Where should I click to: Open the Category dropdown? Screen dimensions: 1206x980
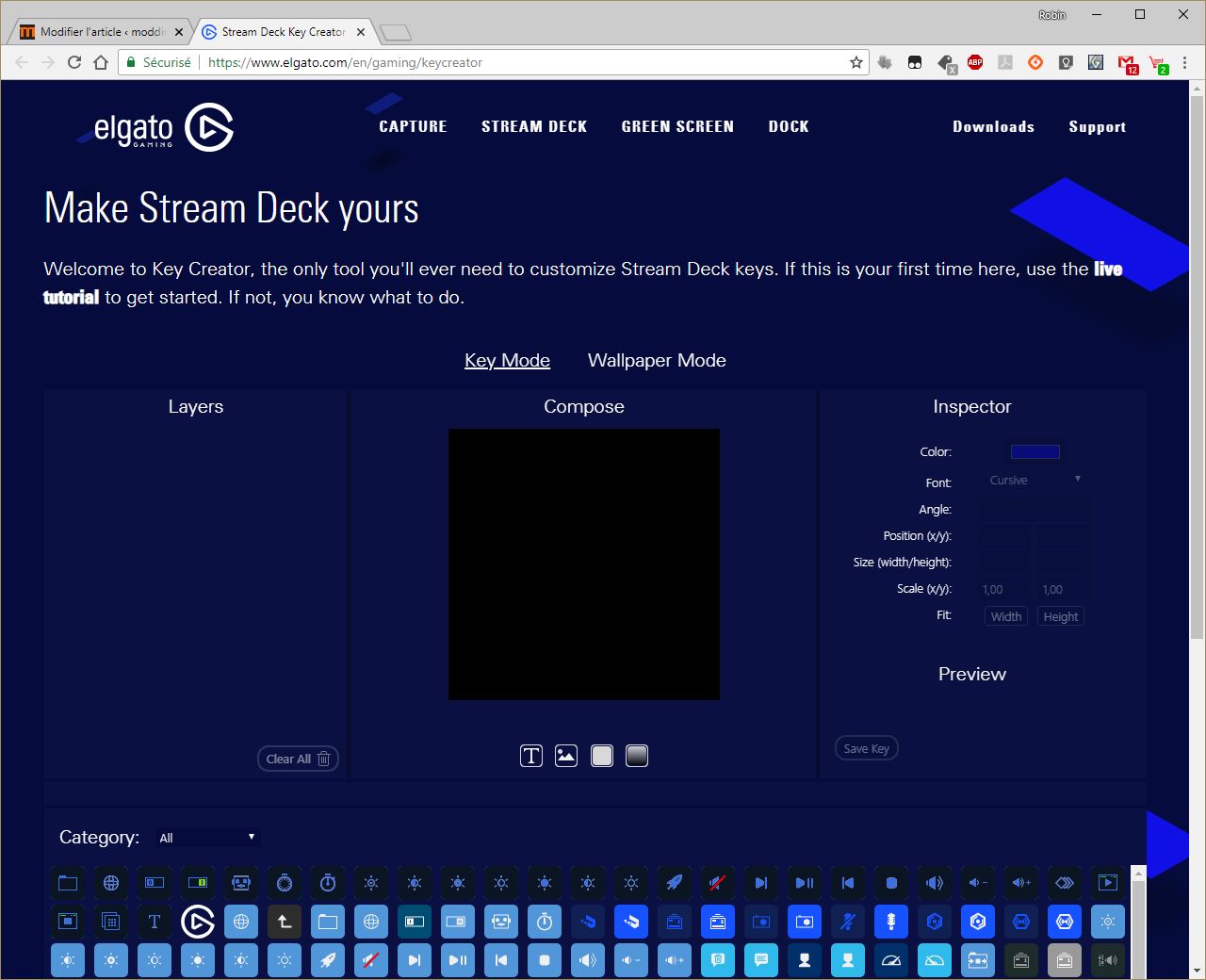(x=207, y=838)
